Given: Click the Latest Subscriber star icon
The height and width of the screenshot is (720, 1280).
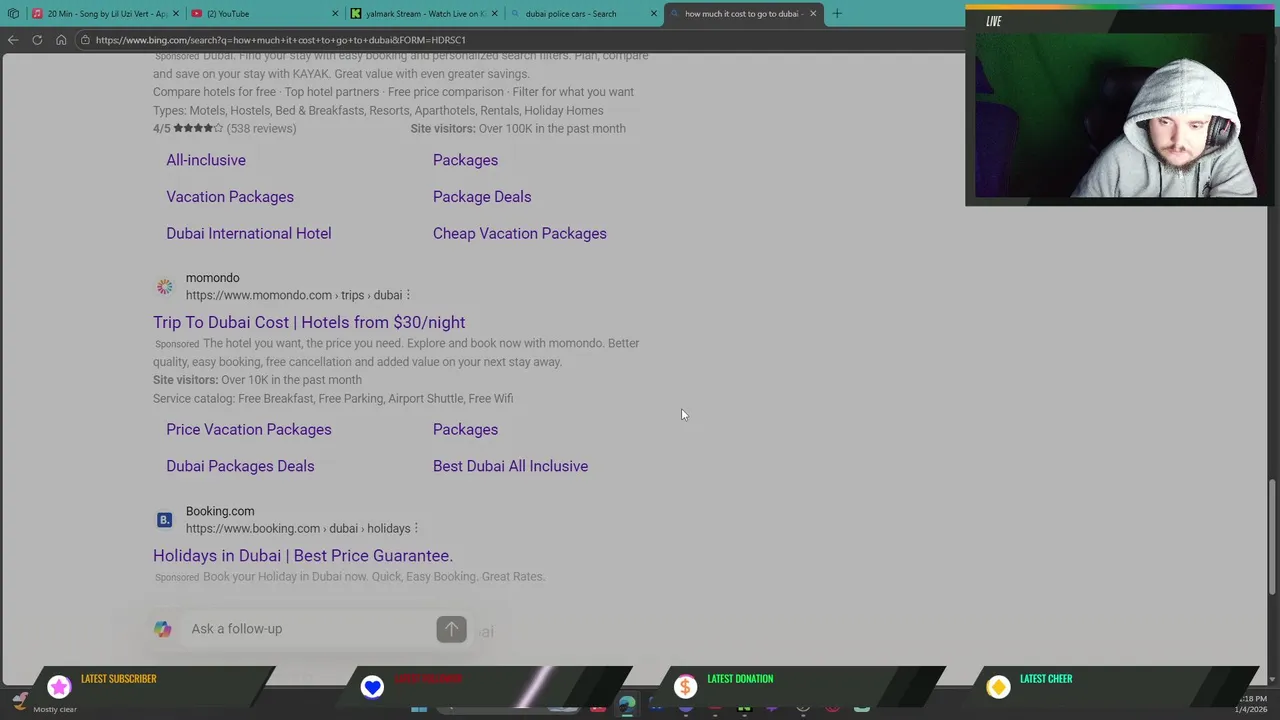Looking at the screenshot, I should click(59, 686).
